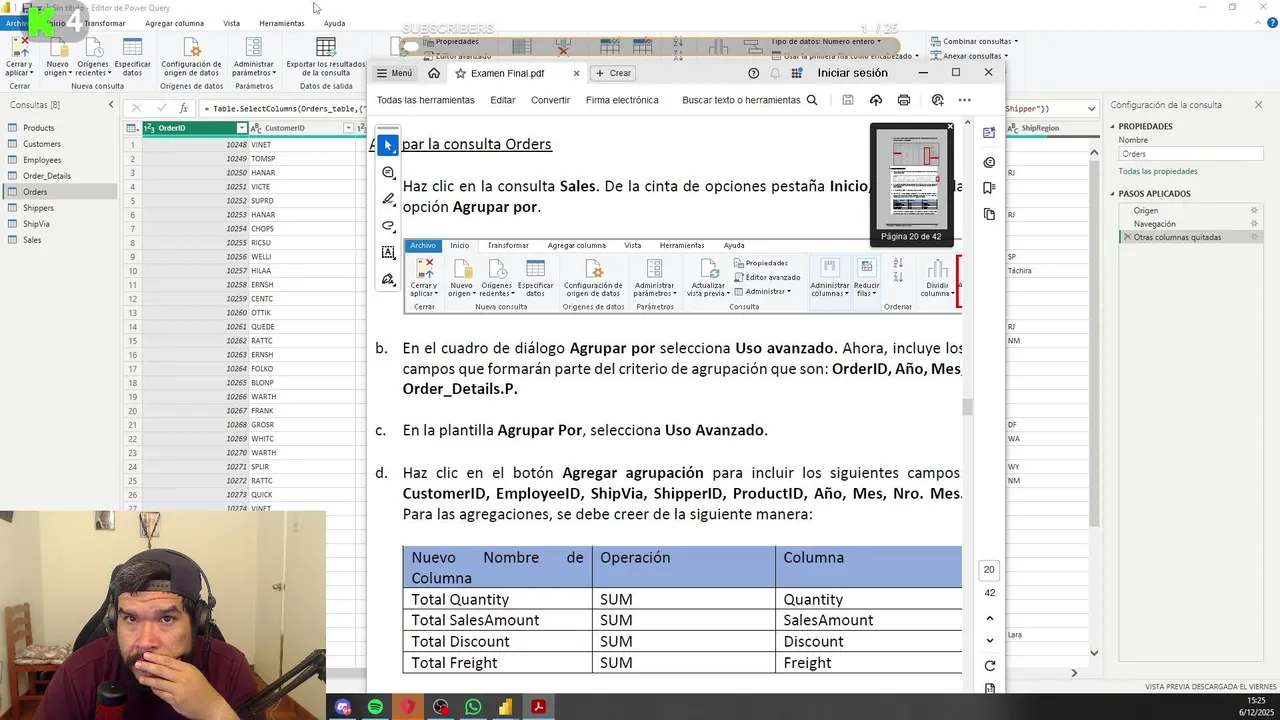Rotate view icon in Acrobat page controls
1280x720 pixels.
click(990, 666)
